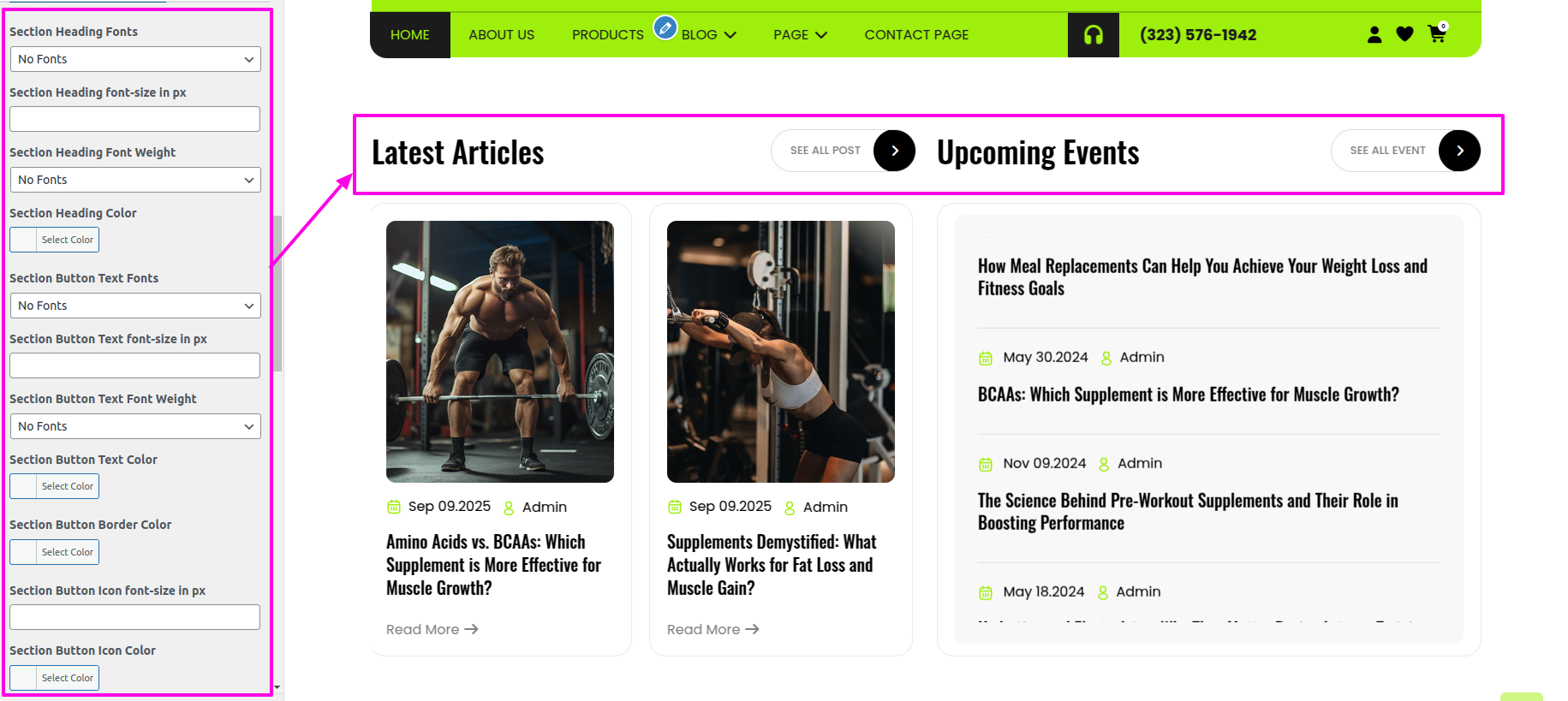1568x701 pixels.
Task: Click the wishlist heart icon
Action: point(1405,34)
